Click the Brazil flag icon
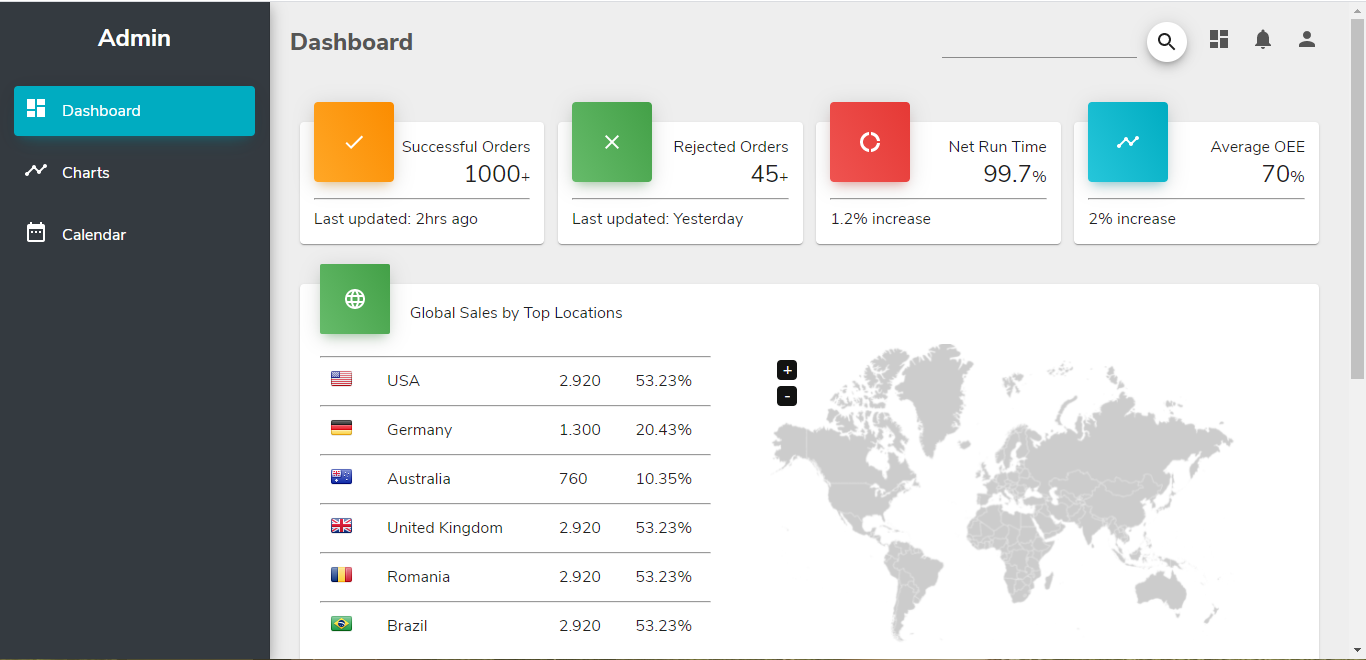This screenshot has width=1366, height=660. [341, 624]
